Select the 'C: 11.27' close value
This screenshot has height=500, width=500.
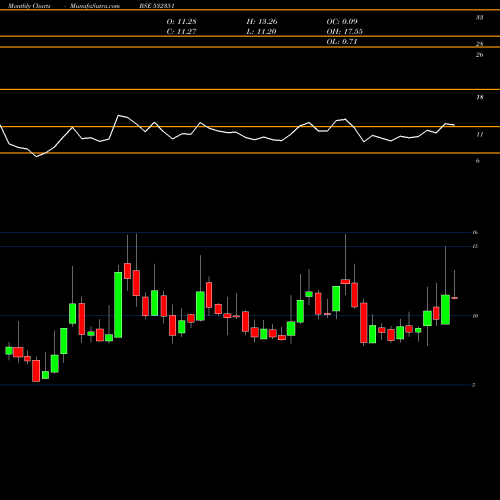(181, 32)
